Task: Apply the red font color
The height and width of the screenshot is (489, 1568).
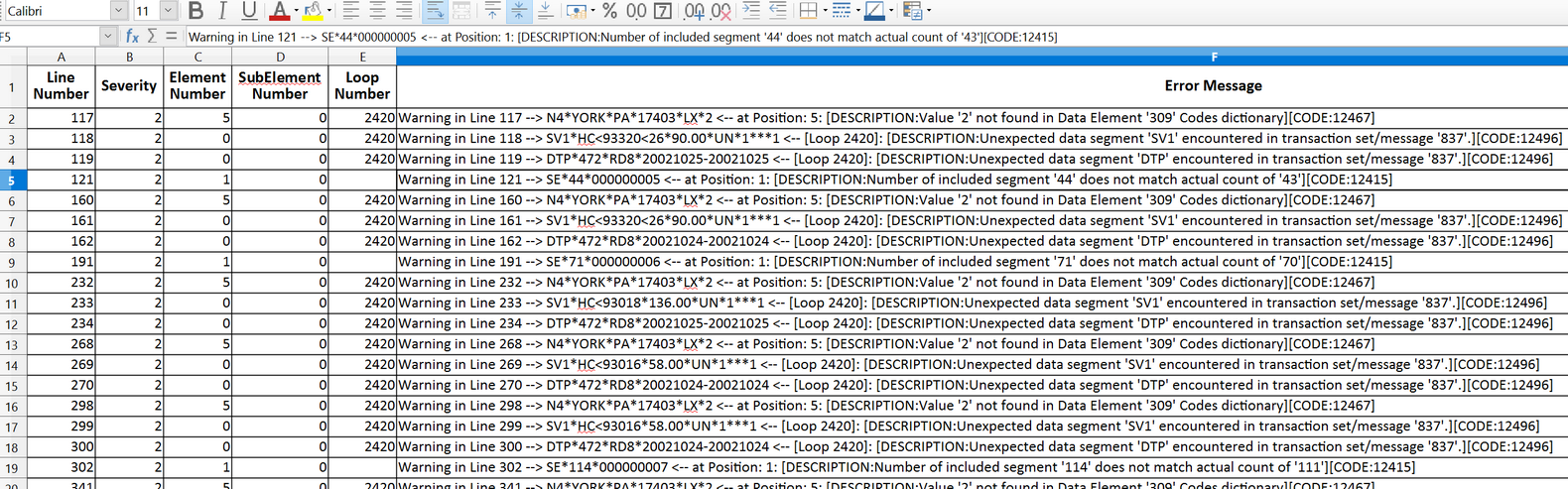Action: pyautogui.click(x=279, y=11)
